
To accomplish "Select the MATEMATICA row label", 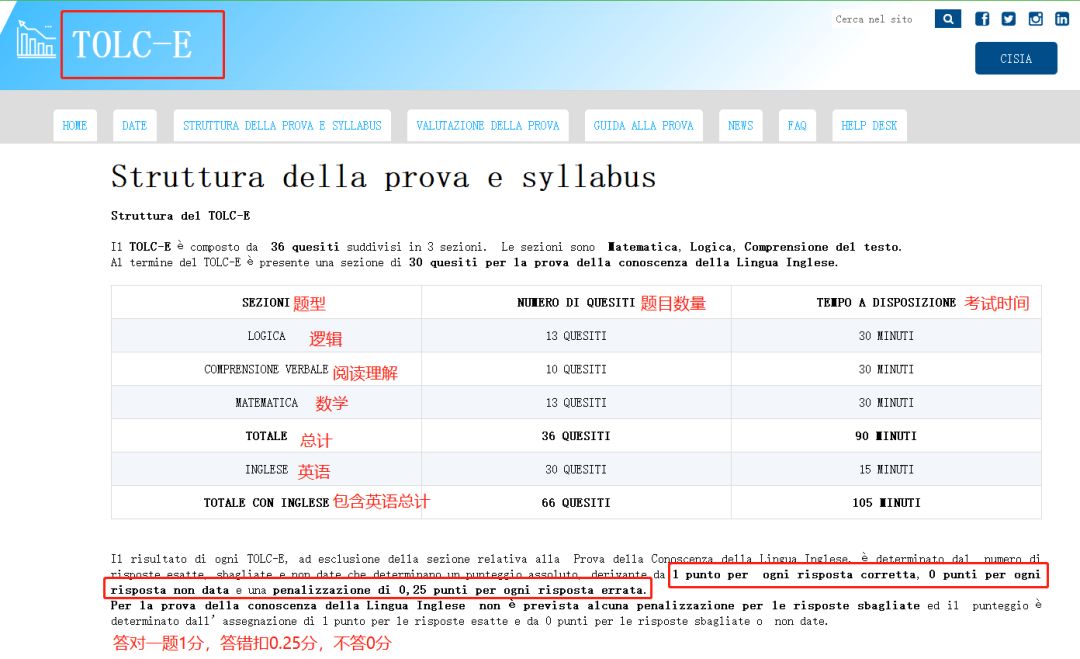I will pos(267,402).
